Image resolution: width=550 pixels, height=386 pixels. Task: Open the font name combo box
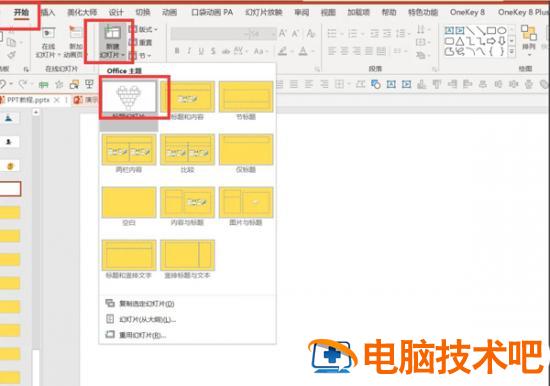tap(223, 34)
